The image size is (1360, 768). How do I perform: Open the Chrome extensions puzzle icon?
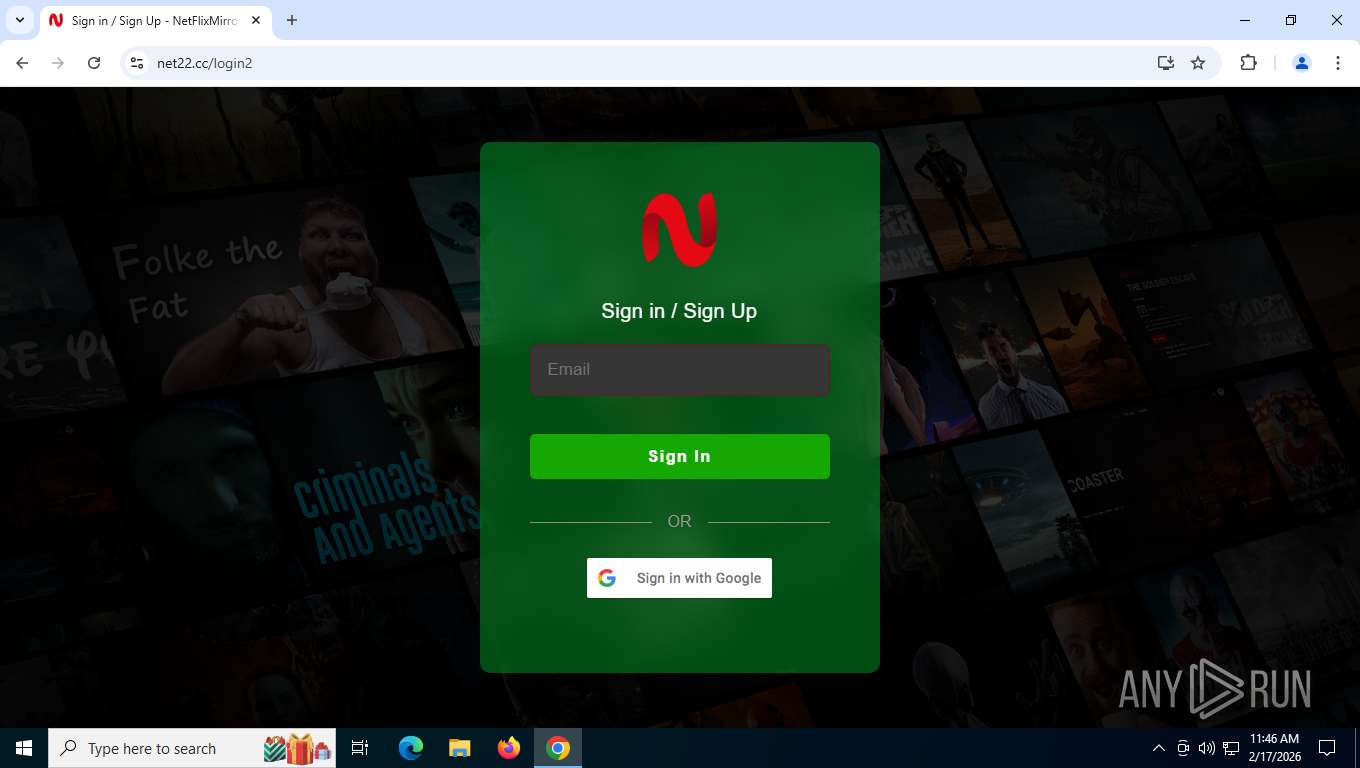(1248, 63)
